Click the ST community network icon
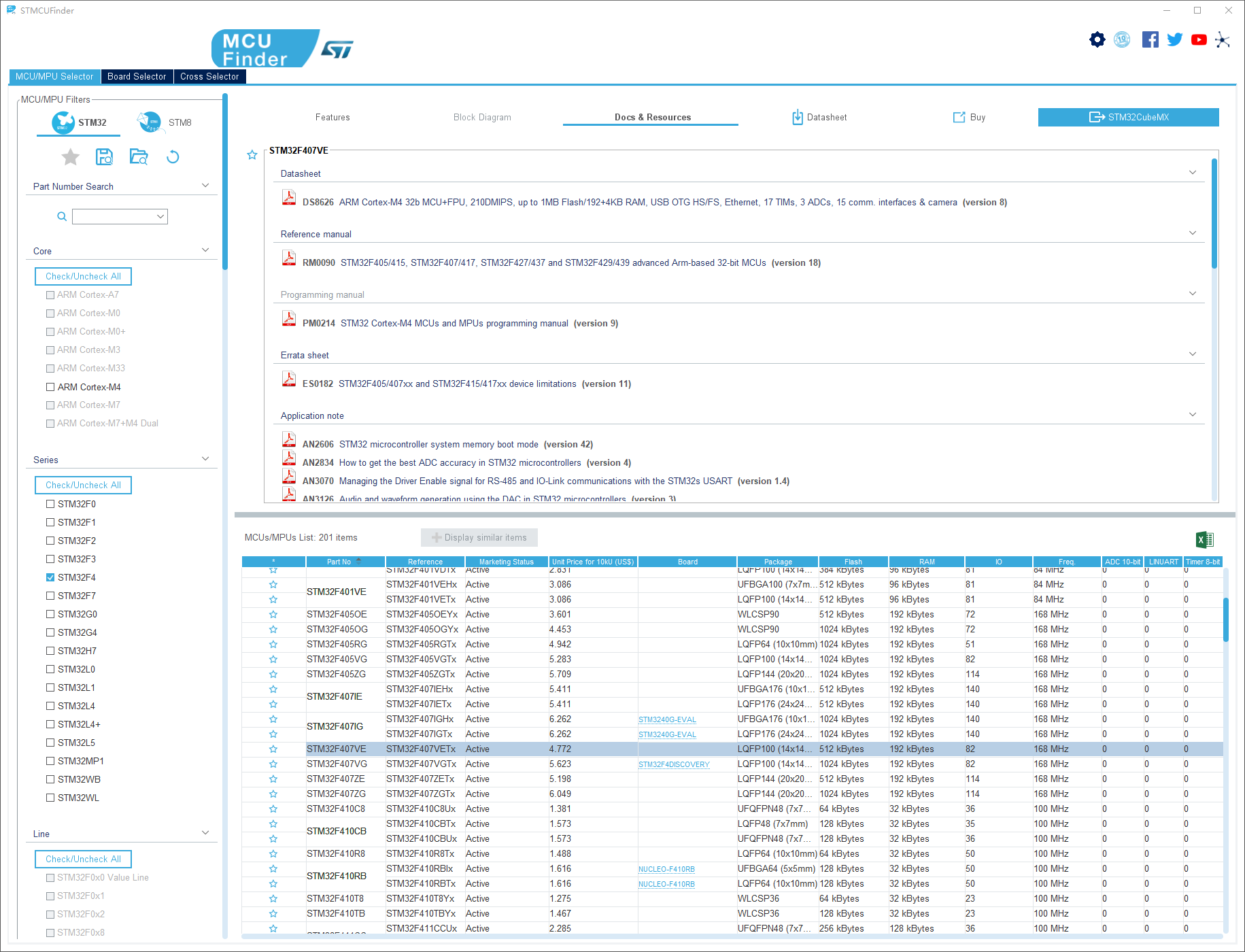The width and height of the screenshot is (1245, 952). click(1223, 39)
